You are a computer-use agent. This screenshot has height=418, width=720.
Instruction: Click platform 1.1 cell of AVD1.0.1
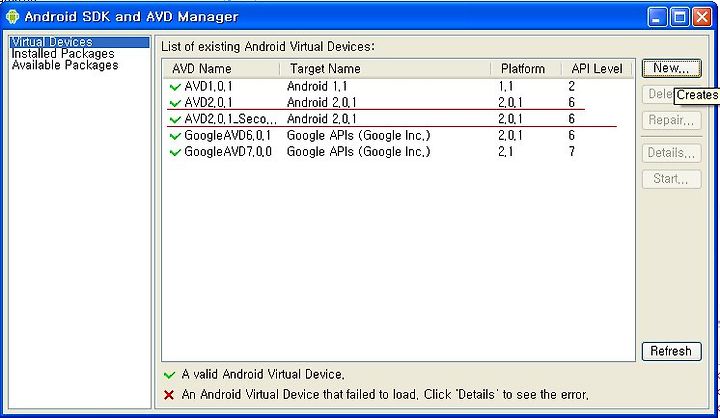pos(506,87)
